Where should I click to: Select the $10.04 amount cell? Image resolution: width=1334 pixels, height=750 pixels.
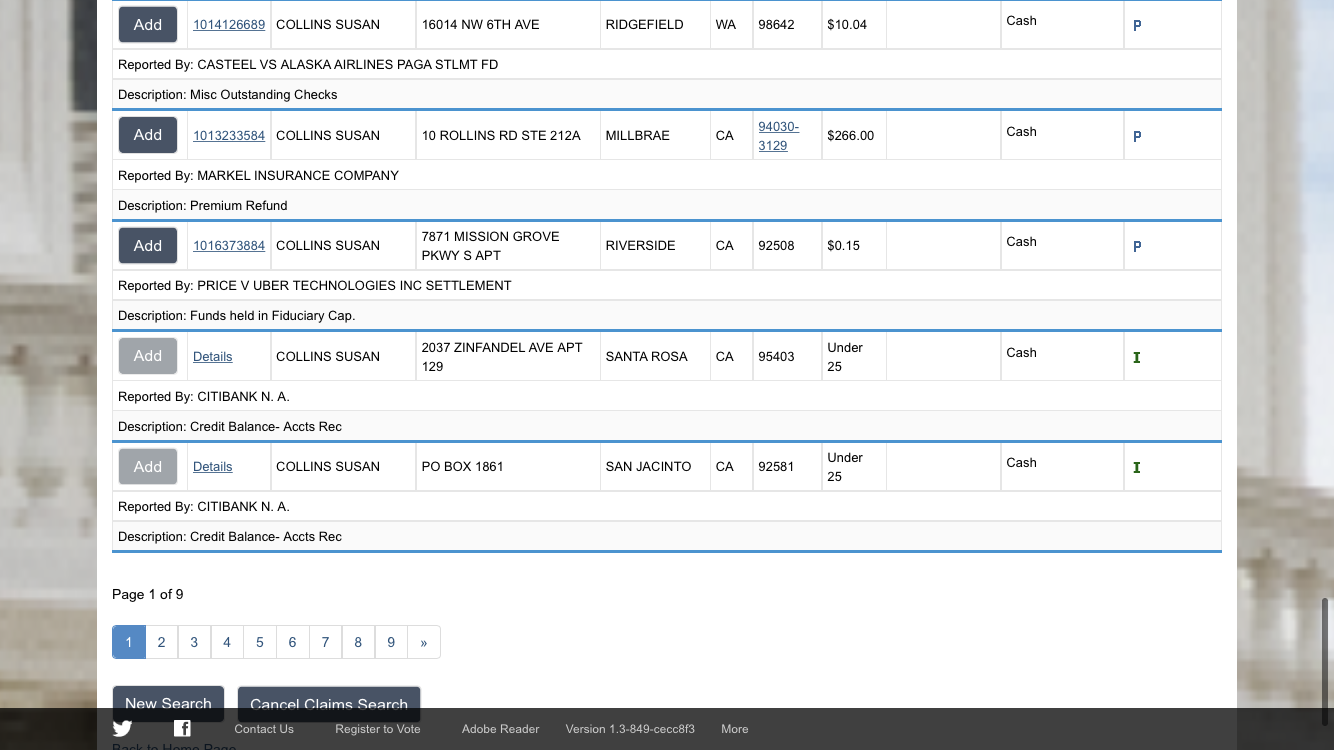(x=854, y=25)
